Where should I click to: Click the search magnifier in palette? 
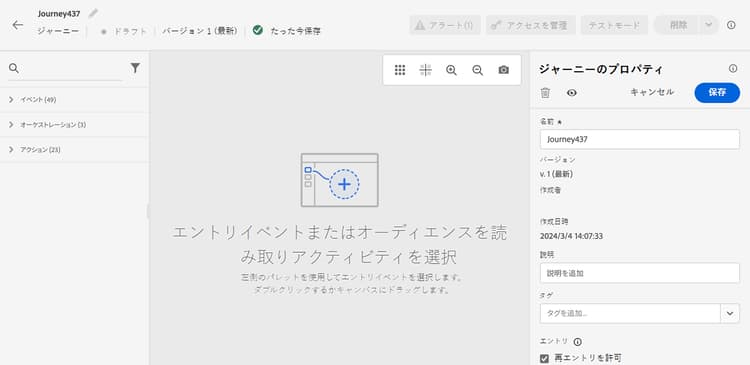pos(14,68)
